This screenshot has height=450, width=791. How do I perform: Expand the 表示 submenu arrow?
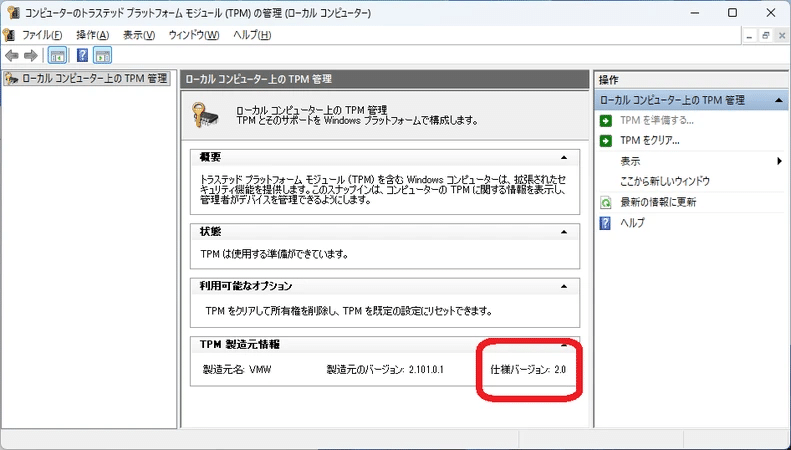[x=779, y=161]
